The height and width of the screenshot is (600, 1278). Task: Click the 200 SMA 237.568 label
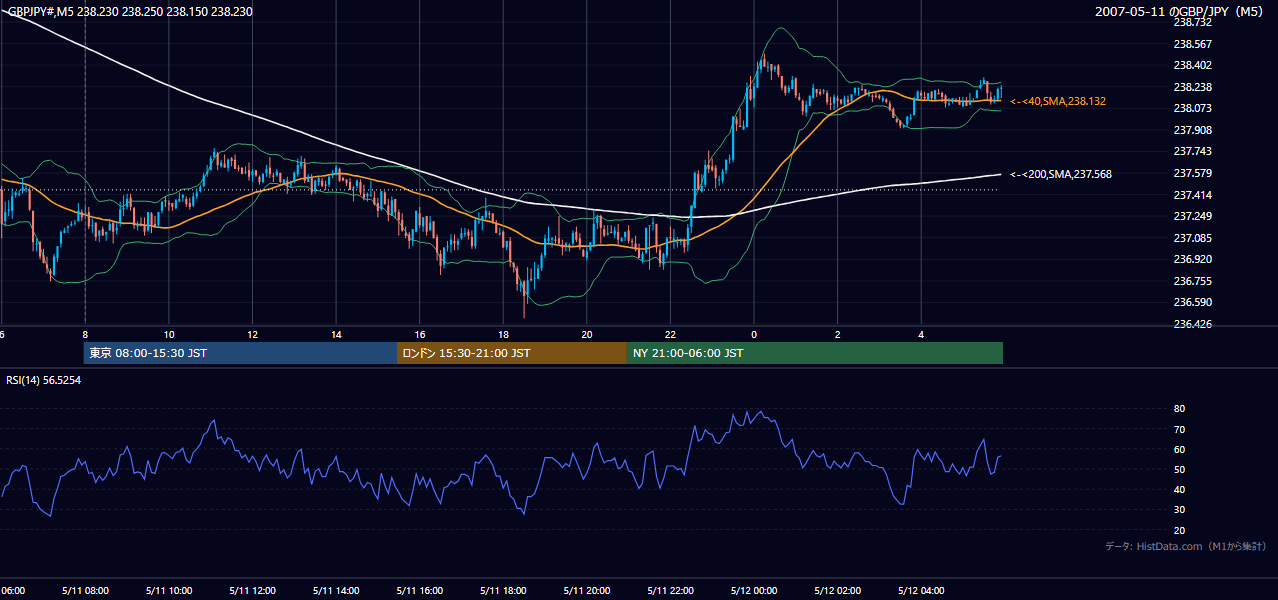1061,174
